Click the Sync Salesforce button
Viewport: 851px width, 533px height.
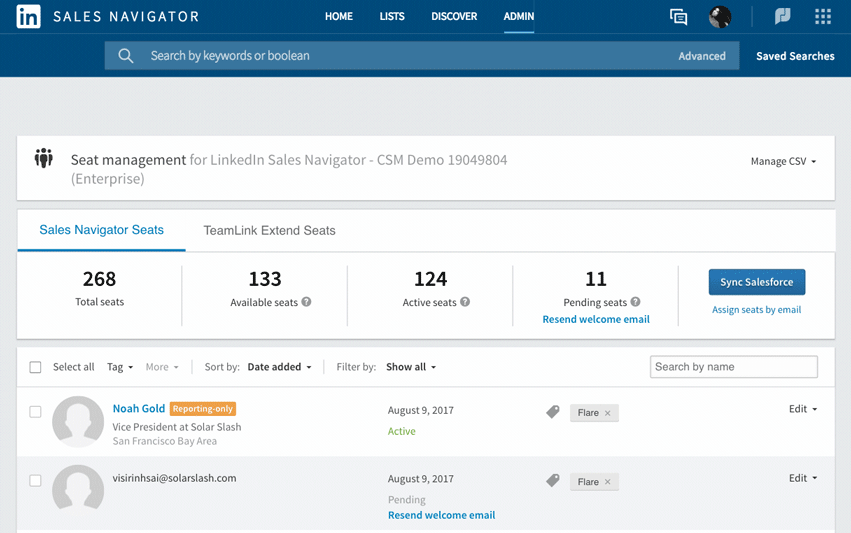757,282
